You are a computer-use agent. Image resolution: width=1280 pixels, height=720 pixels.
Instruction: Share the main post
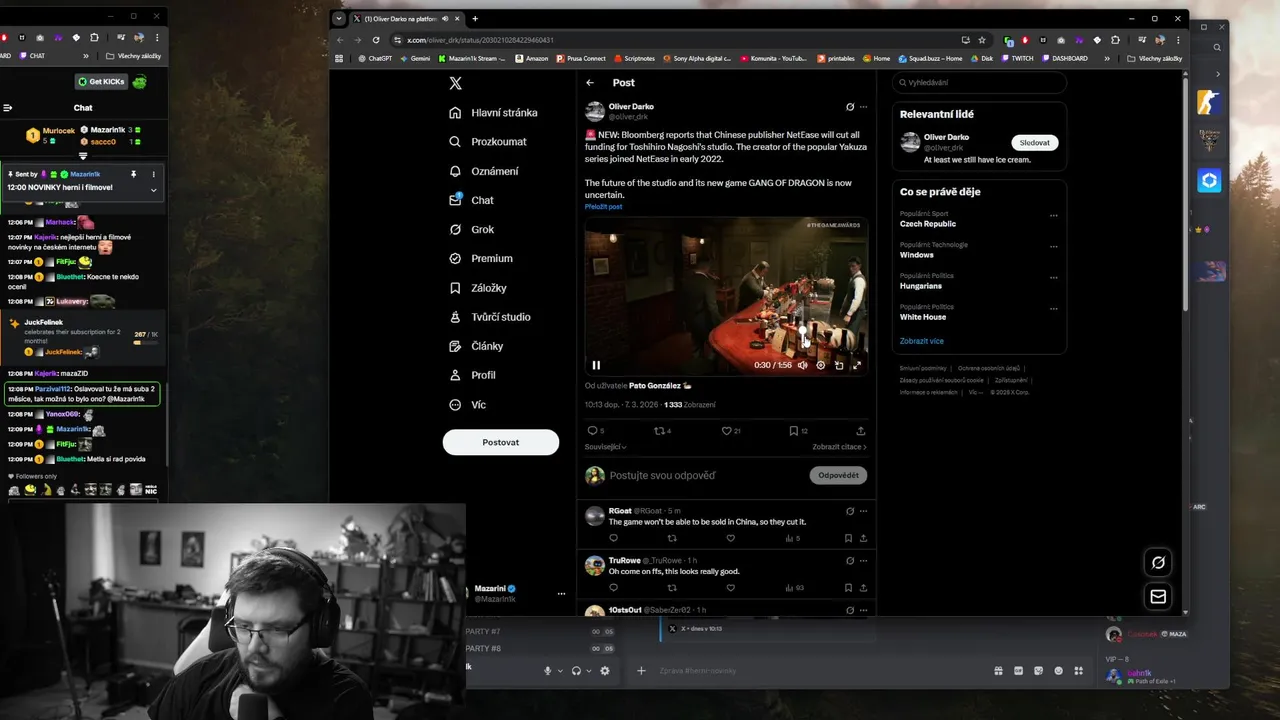pos(861,431)
